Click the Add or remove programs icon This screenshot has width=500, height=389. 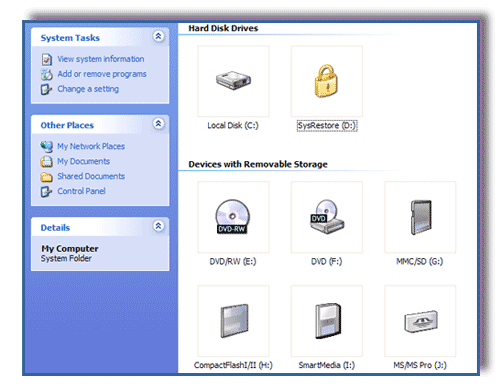[47, 74]
